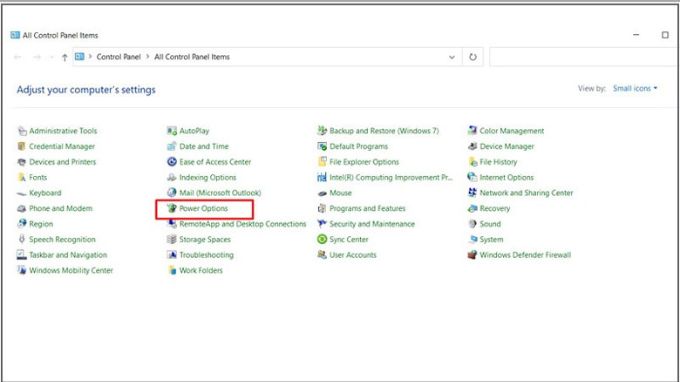Click the Date and Time icon
Image resolution: width=680 pixels, height=382 pixels.
(172, 147)
